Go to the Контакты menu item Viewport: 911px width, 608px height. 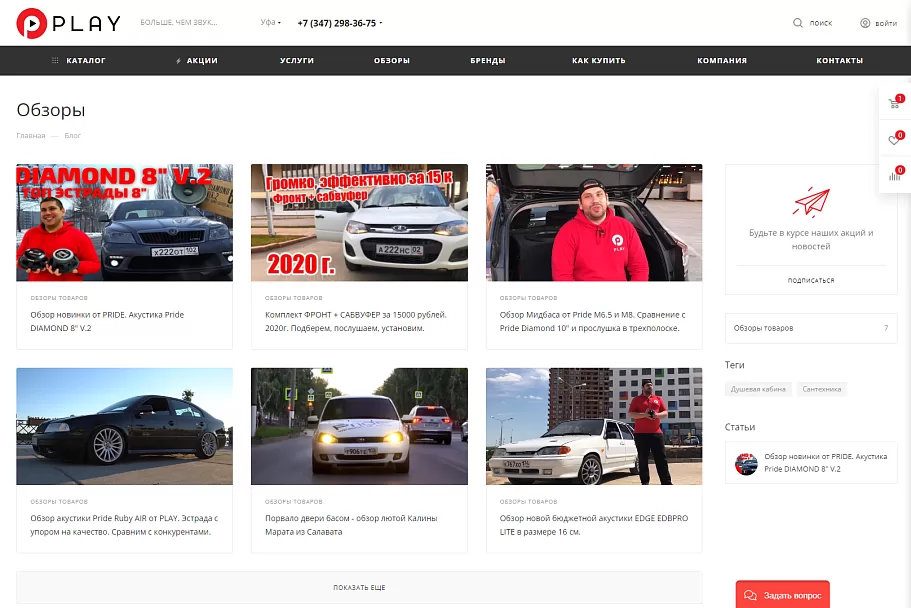tap(840, 60)
